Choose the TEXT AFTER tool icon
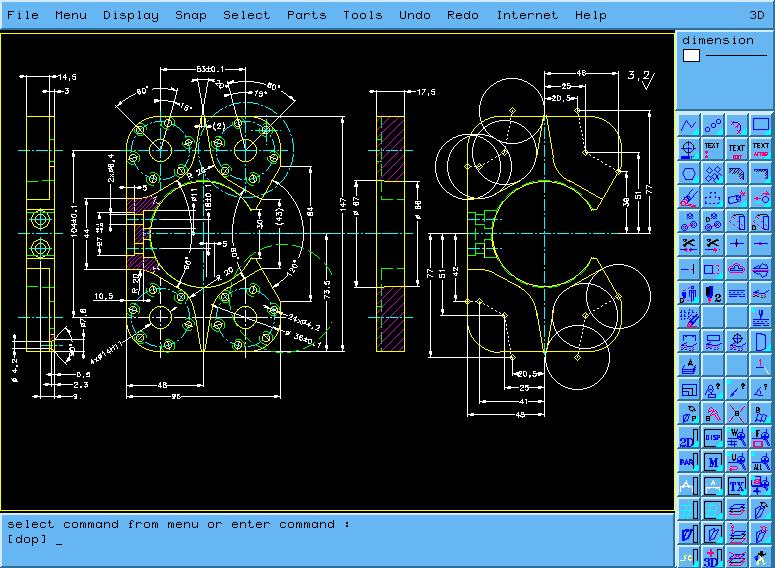The width and height of the screenshot is (775, 568). 761,150
